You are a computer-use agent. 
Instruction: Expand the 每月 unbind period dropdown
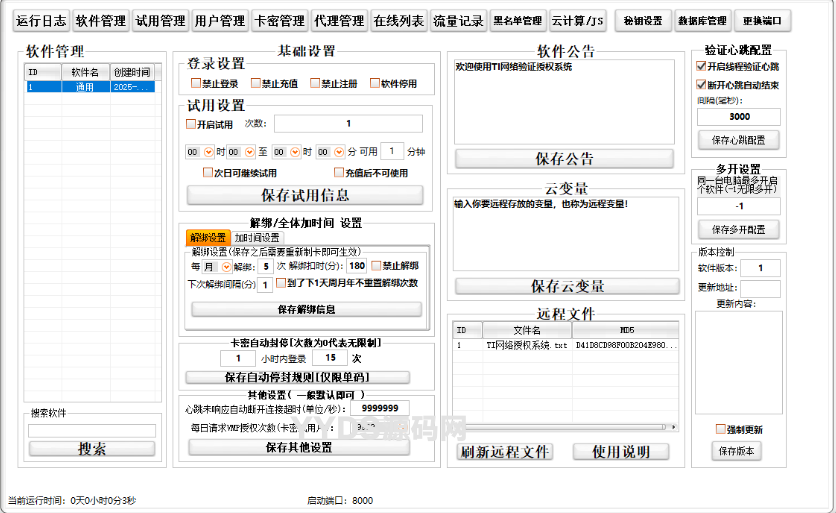[x=224, y=267]
